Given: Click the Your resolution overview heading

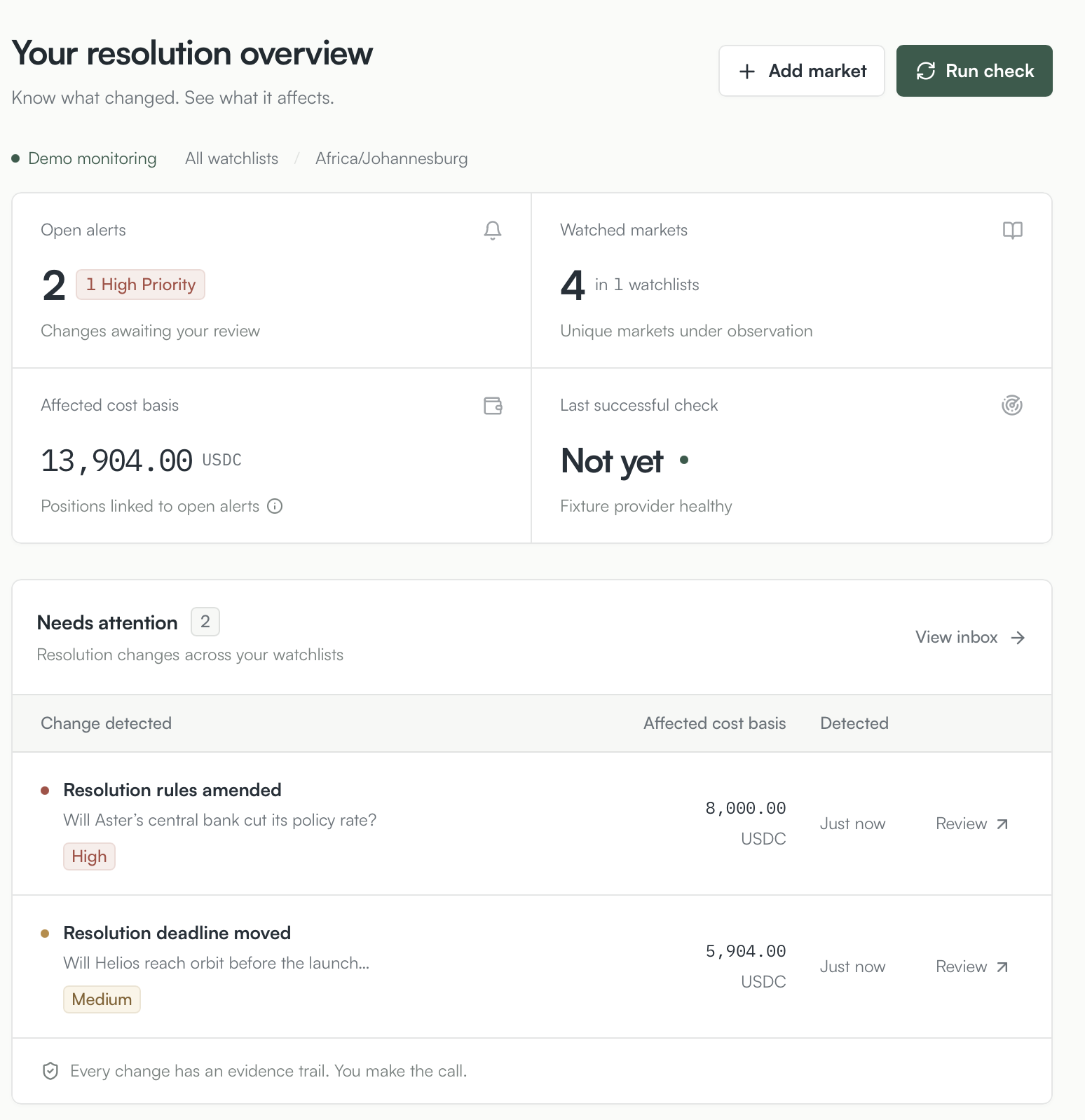Looking at the screenshot, I should click(192, 53).
